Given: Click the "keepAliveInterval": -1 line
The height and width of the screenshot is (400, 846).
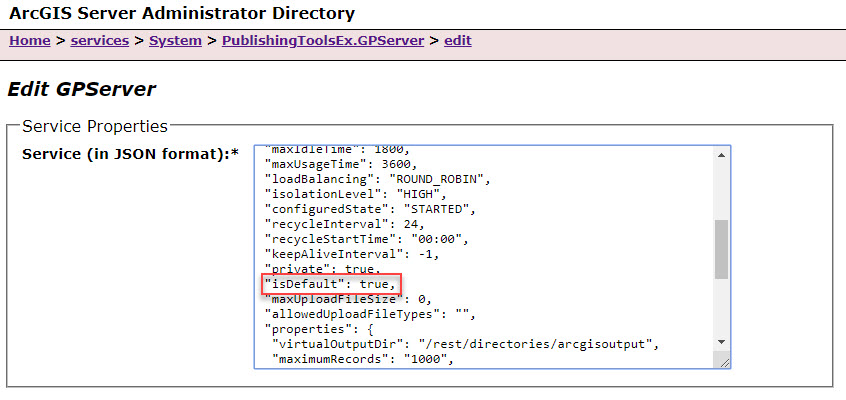Looking at the screenshot, I should point(352,254).
